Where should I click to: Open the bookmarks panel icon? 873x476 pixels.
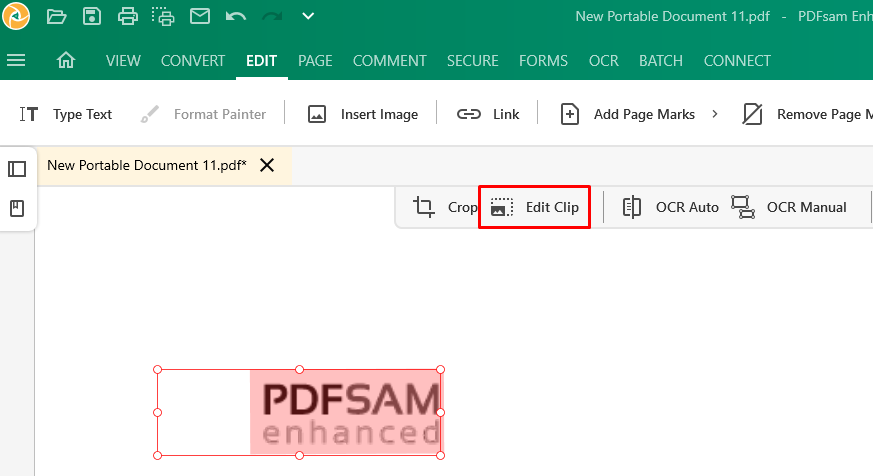click(17, 209)
